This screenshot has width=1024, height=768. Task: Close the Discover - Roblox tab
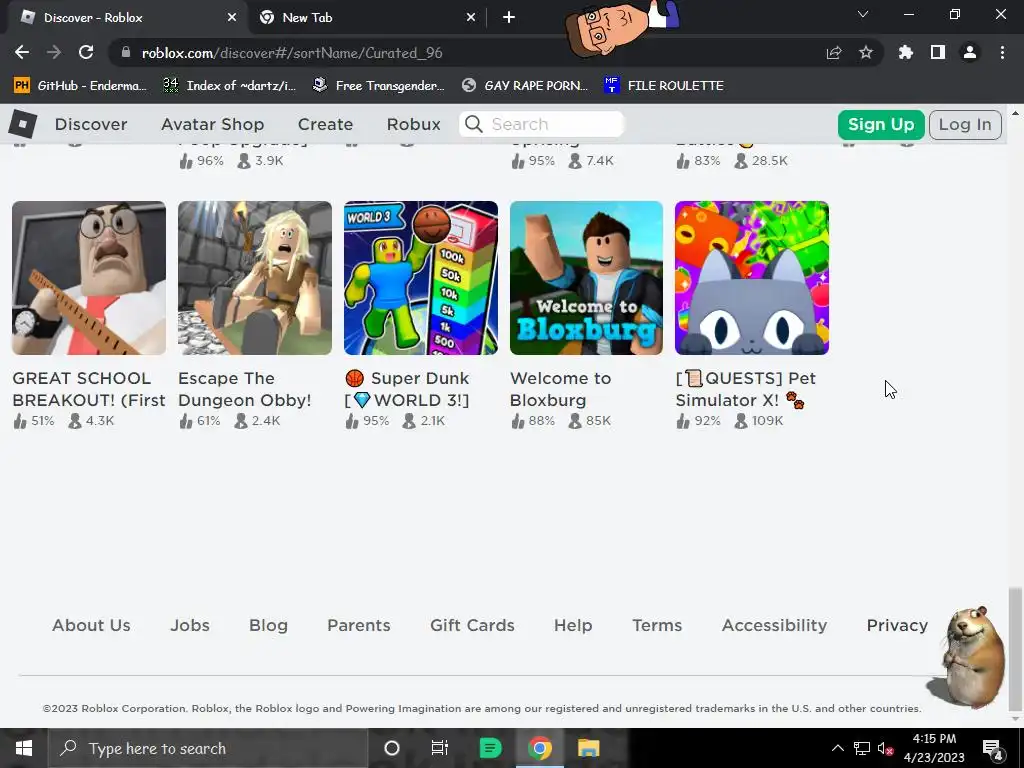click(232, 18)
